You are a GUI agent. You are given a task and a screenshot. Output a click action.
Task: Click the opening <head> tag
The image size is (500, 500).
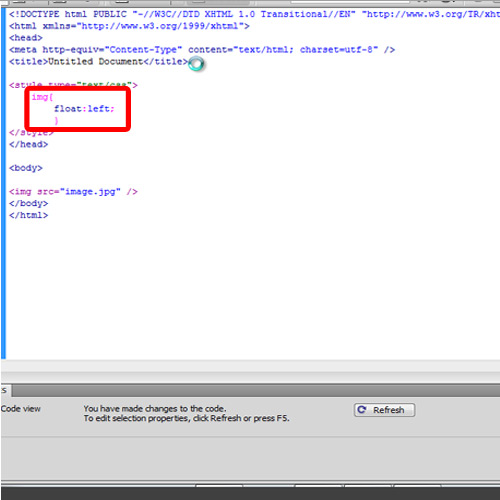[x=26, y=38]
